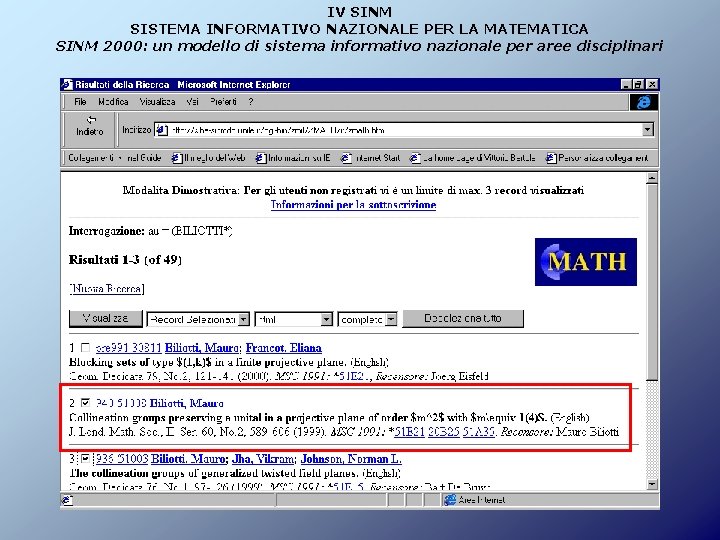
Task: Click 'Risultati 1-3 (of 49)' text
Action: click(x=125, y=260)
